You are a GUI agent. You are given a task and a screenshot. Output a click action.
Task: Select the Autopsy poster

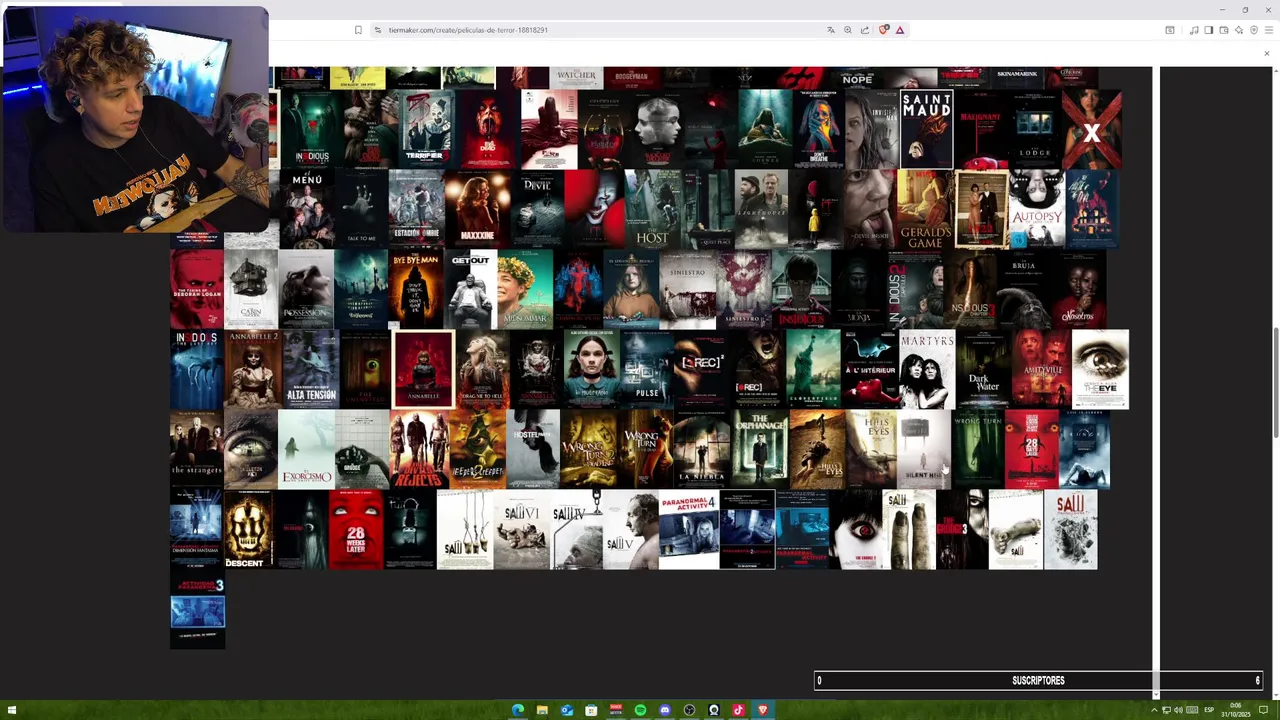(1036, 209)
